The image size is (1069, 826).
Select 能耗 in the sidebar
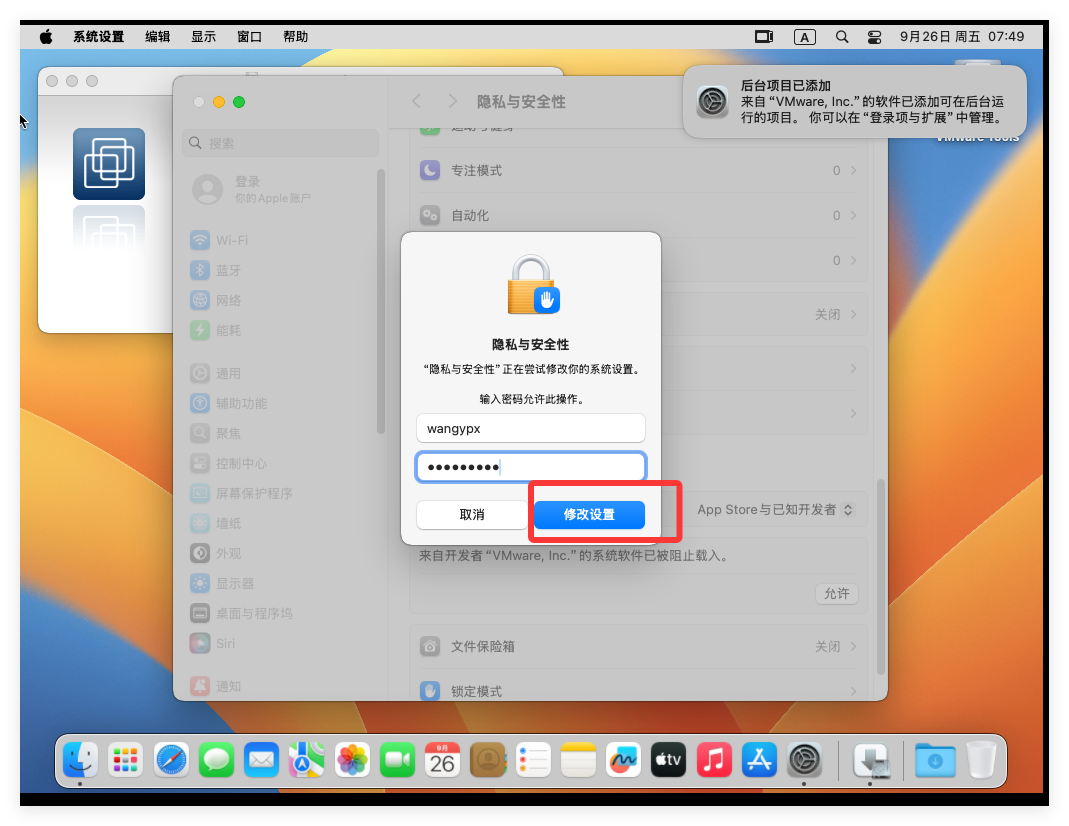click(280, 331)
